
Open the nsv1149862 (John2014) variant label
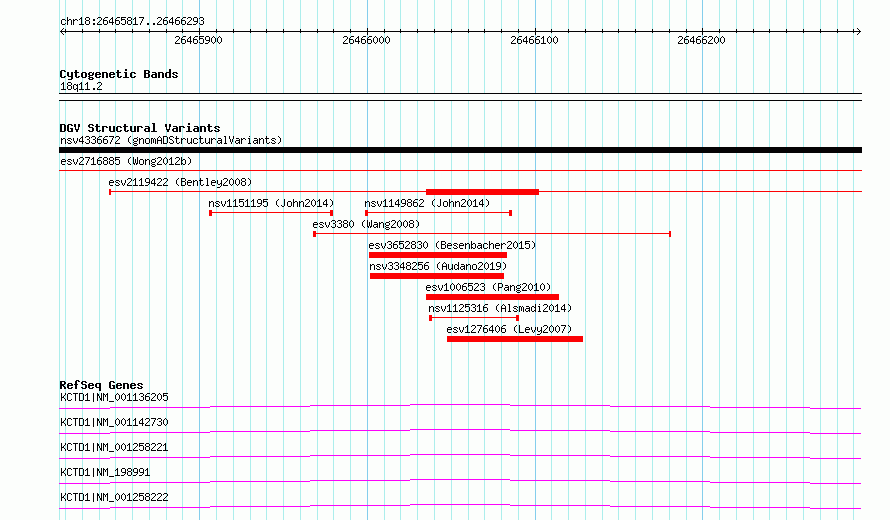tap(427, 203)
